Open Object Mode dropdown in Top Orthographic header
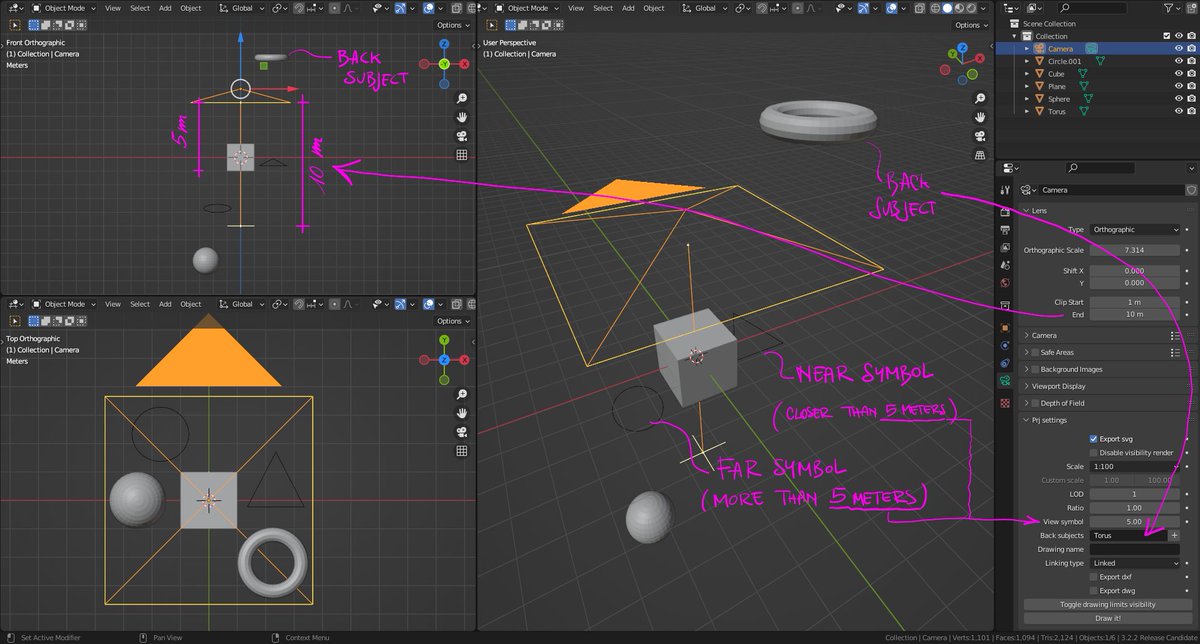The height and width of the screenshot is (644, 1200). (62, 304)
